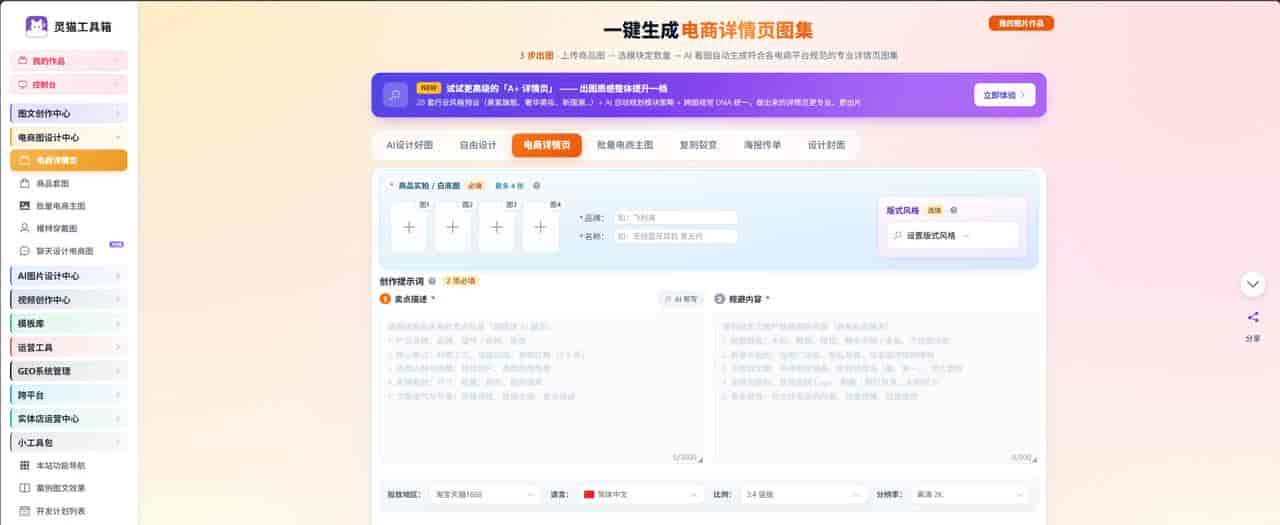Click the round down-chevron button on right edge
This screenshot has width=1280, height=525.
(x=1253, y=284)
